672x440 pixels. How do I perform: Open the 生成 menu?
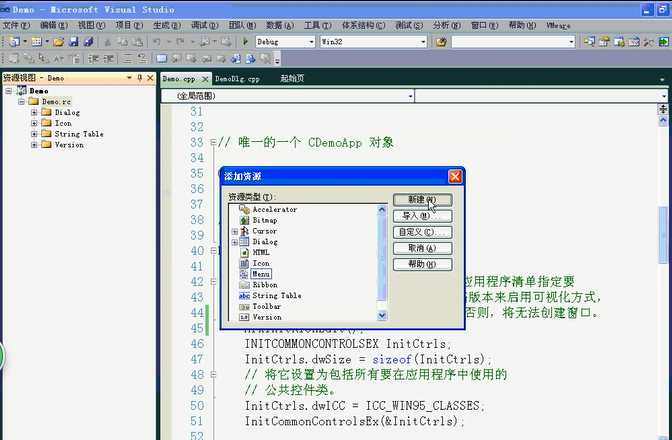coord(167,26)
